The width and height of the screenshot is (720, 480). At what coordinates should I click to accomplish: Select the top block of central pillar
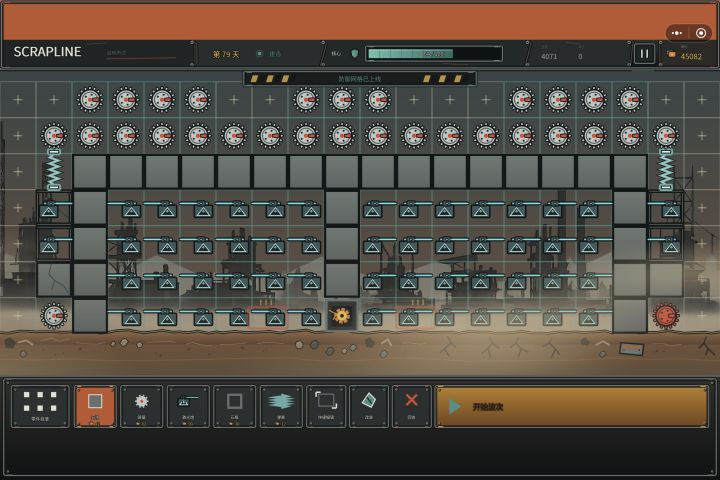click(342, 172)
